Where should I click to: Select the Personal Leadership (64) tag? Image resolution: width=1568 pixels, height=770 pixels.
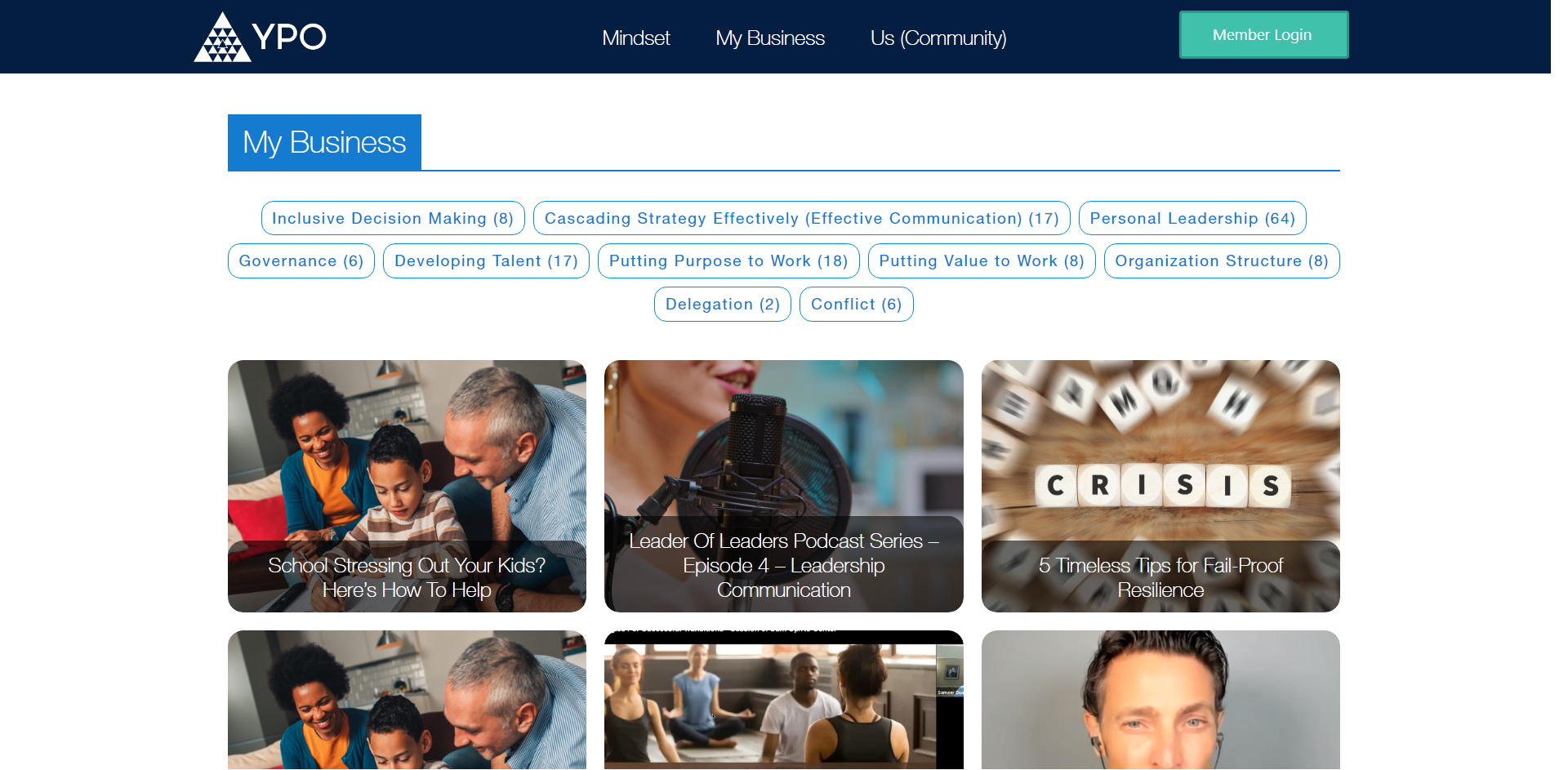[1192, 218]
